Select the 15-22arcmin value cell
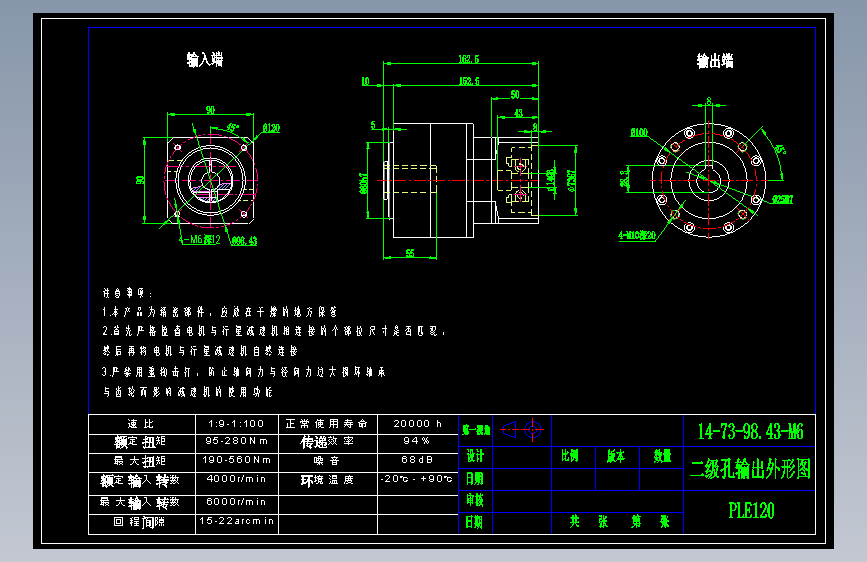 (x=237, y=524)
